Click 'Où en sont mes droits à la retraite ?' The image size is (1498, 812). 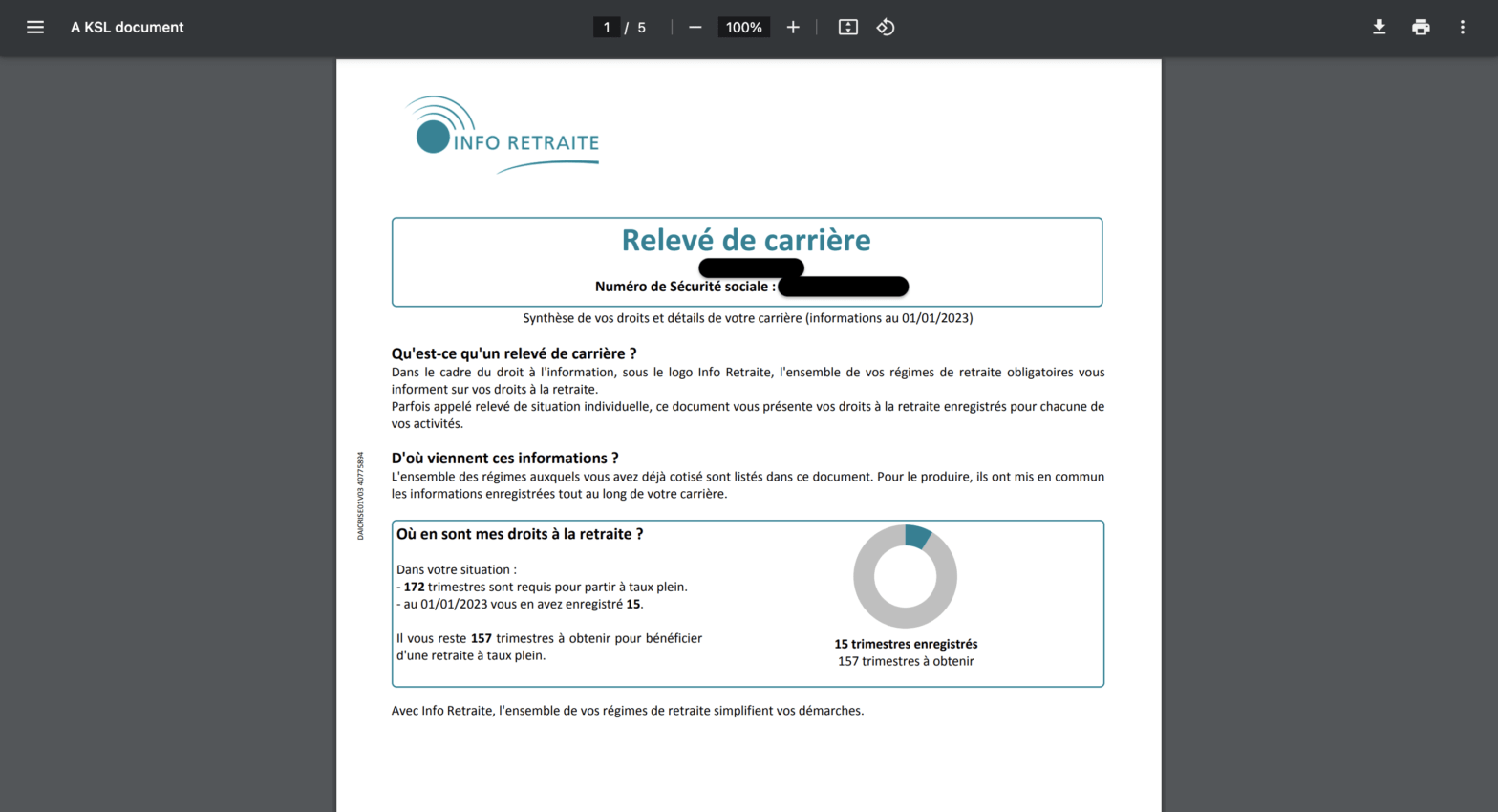520,534
